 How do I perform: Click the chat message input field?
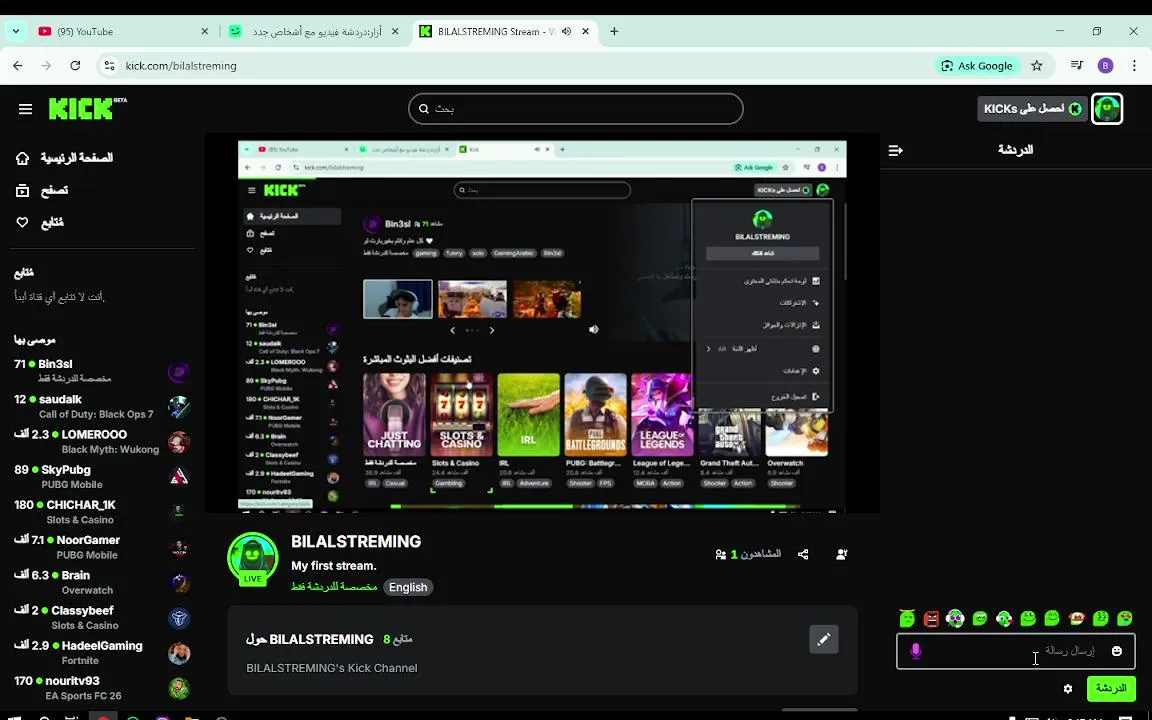click(1015, 652)
